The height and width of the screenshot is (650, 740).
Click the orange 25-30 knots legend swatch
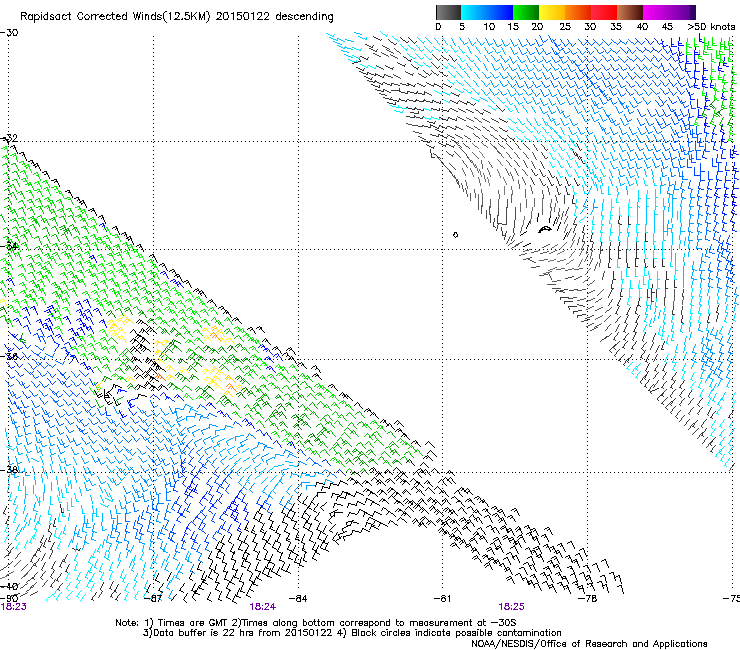(578, 12)
